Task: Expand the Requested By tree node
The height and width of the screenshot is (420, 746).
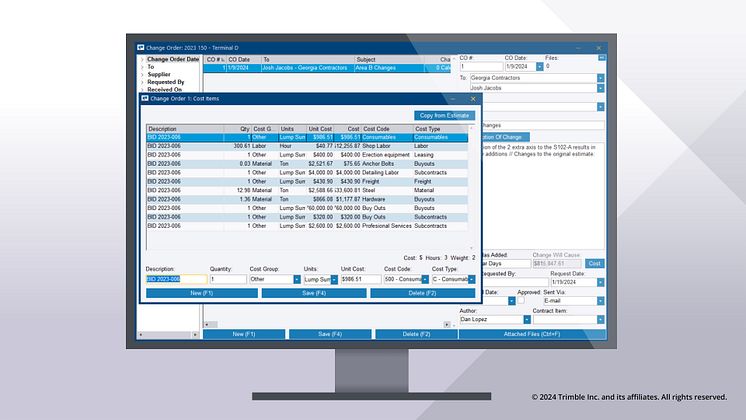Action: point(142,81)
